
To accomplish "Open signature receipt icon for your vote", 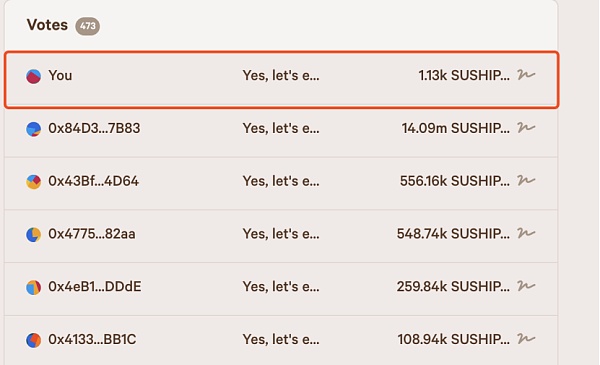I will point(526,75).
